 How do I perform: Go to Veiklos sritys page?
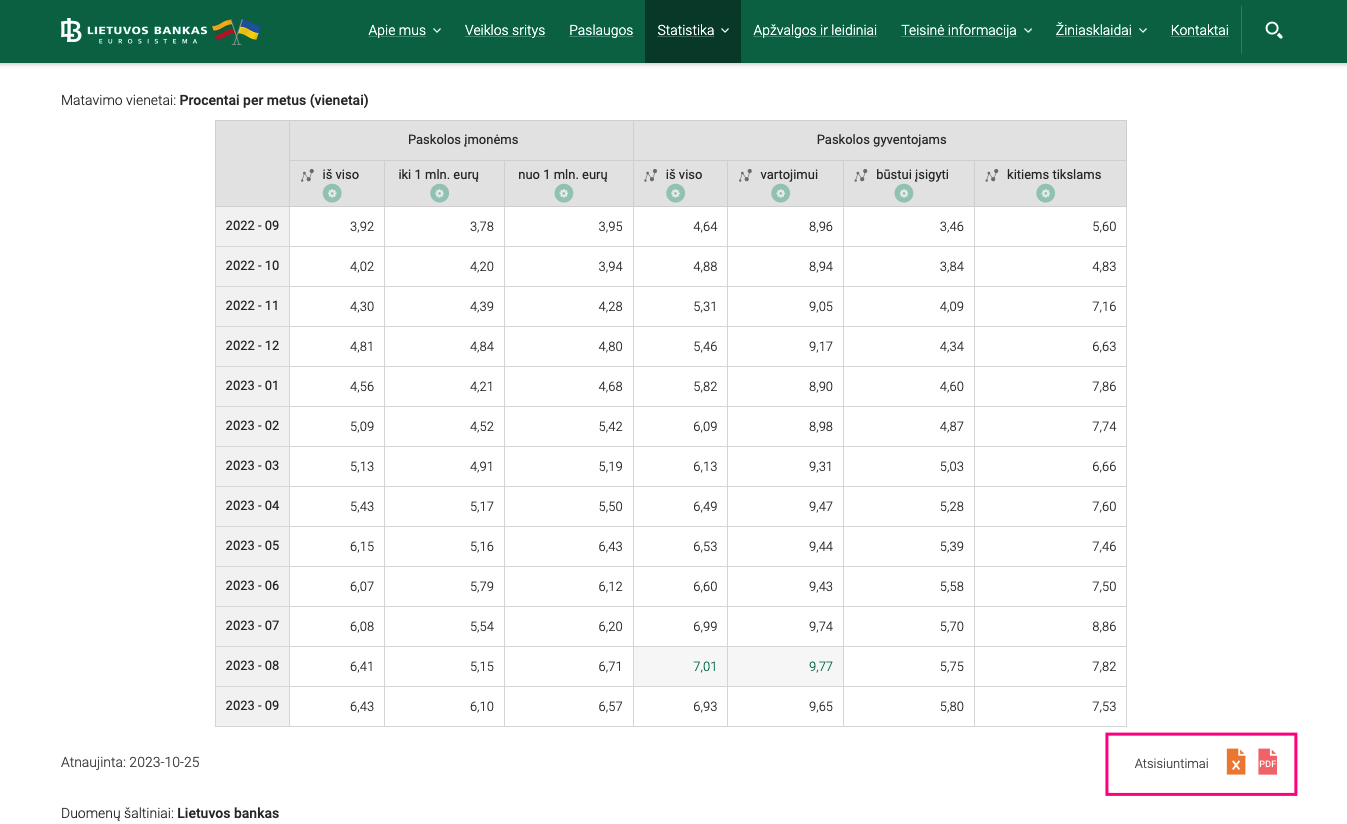[x=505, y=30]
